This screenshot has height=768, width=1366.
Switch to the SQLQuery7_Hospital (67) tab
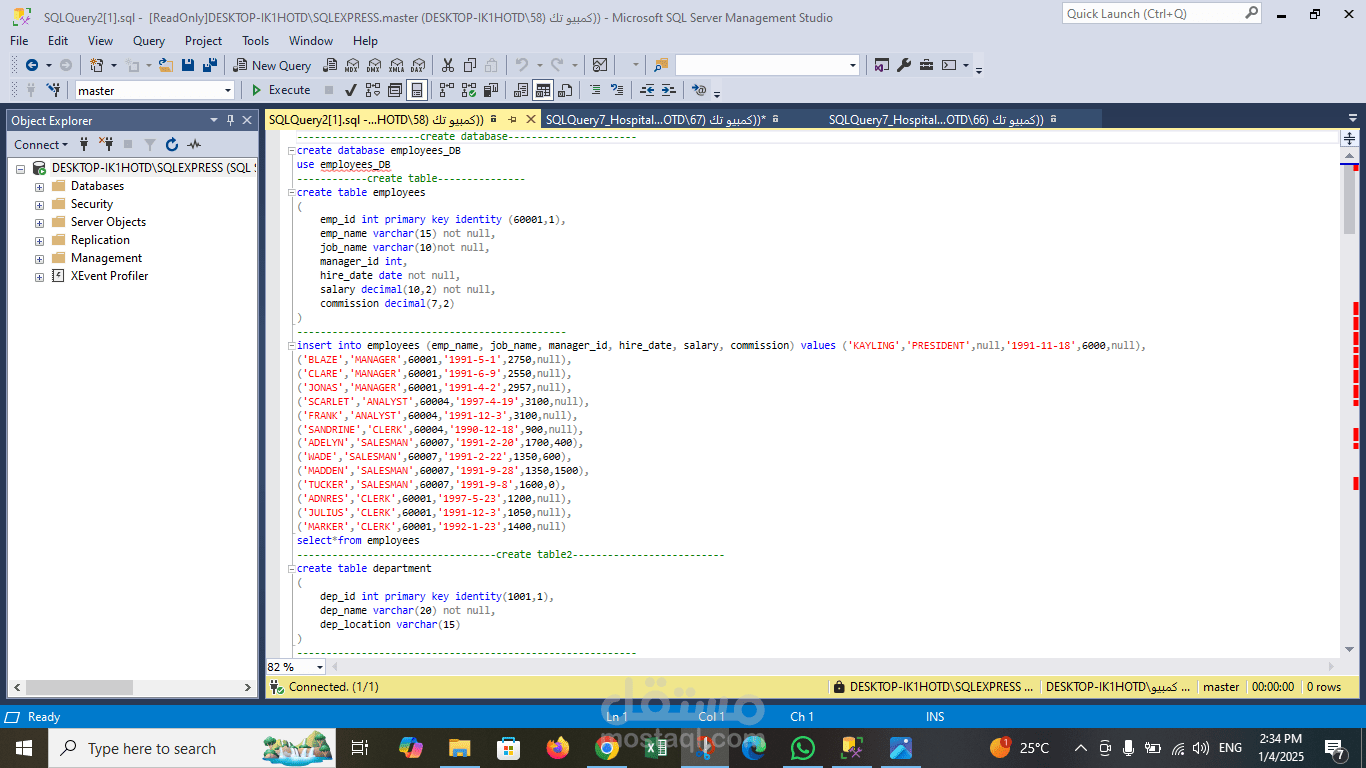point(656,120)
